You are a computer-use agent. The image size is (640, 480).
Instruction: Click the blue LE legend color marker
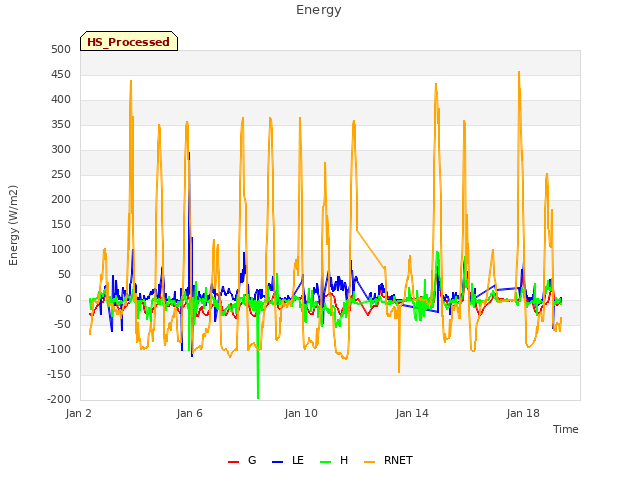(277, 462)
